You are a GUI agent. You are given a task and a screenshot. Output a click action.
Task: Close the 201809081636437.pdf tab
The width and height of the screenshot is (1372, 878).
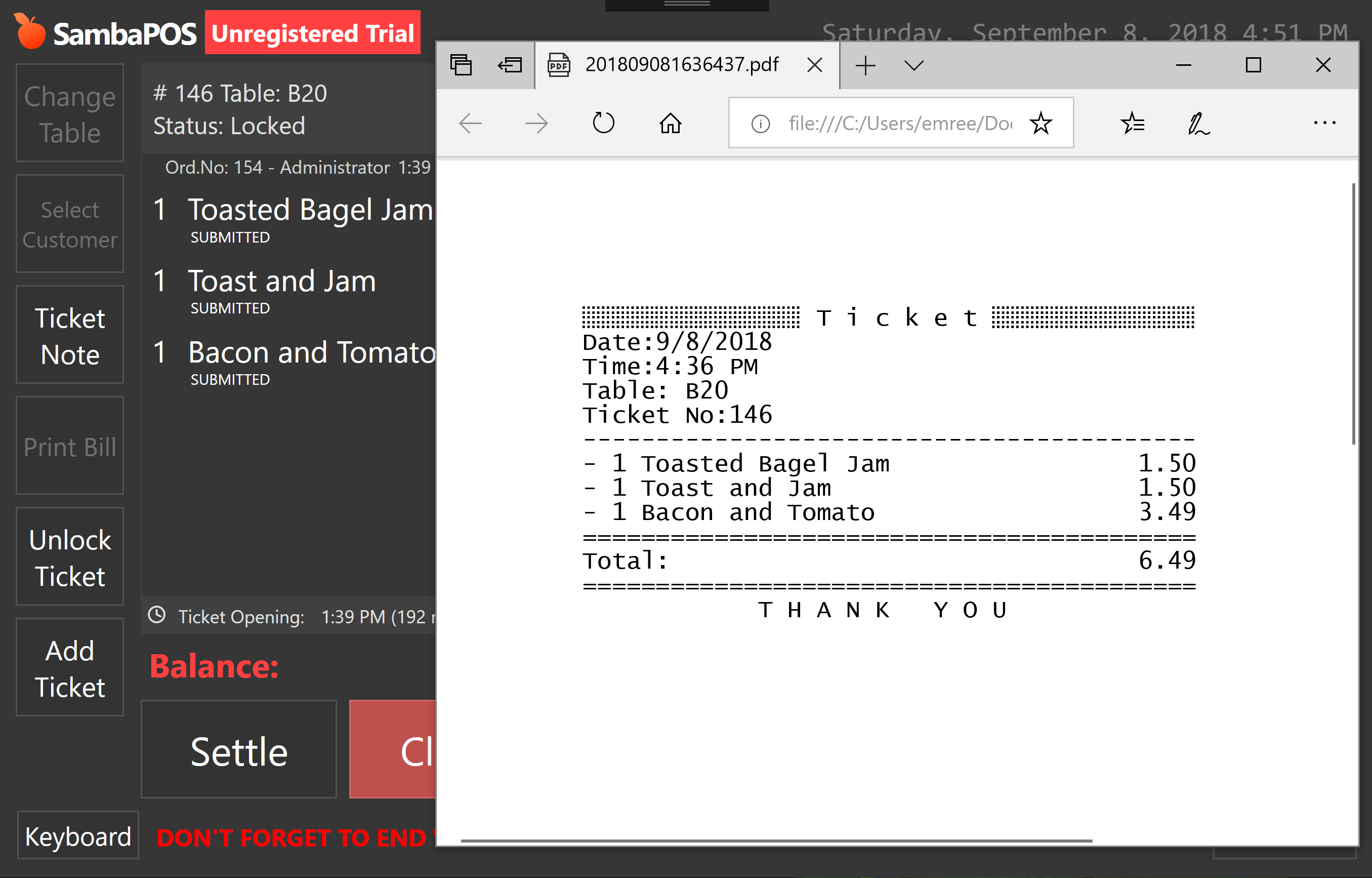tap(815, 65)
